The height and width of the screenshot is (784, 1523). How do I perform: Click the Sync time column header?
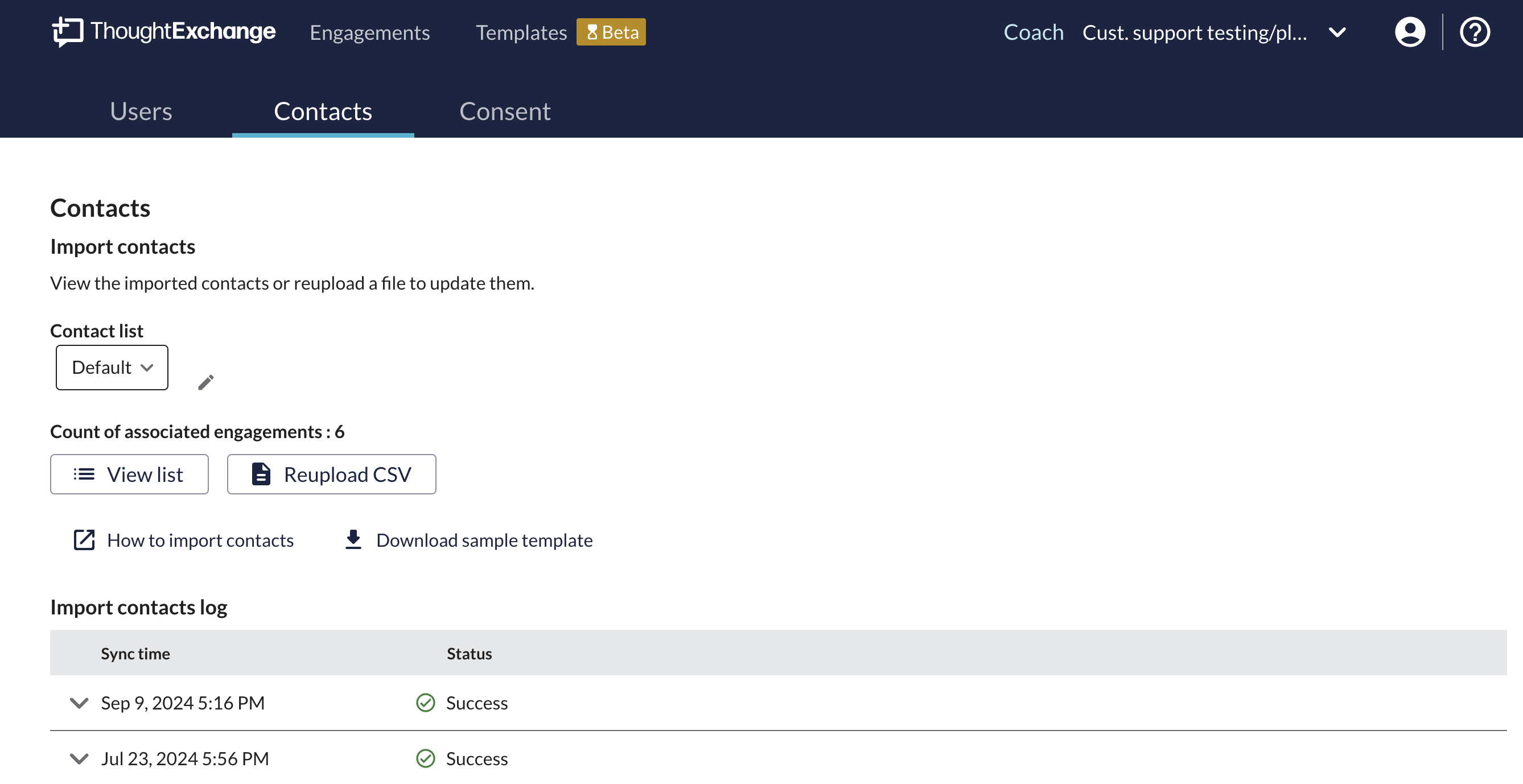(135, 654)
